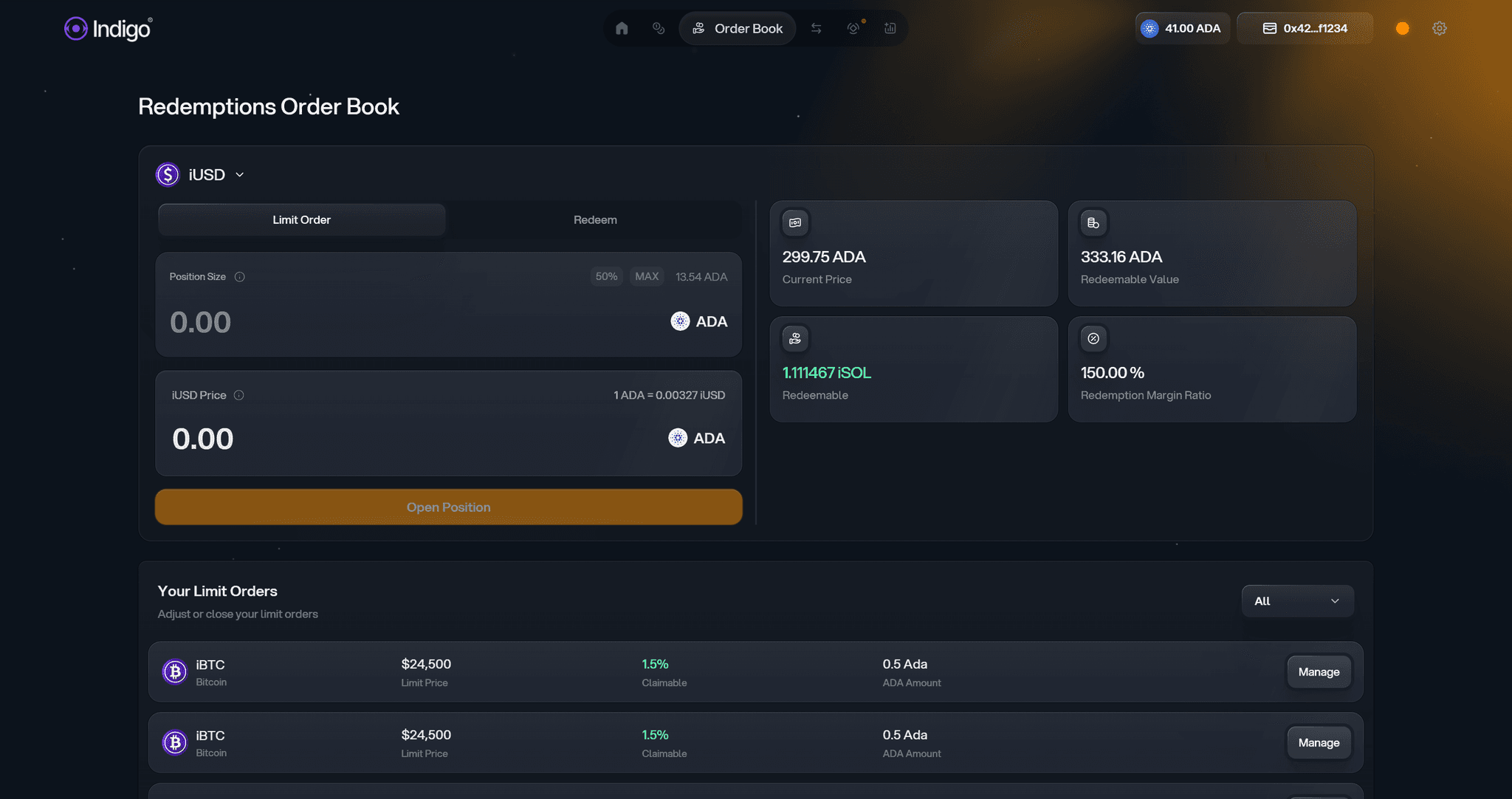Click the hand icon above 1.111467 iSOL
This screenshot has width=1512, height=799.
click(x=795, y=338)
